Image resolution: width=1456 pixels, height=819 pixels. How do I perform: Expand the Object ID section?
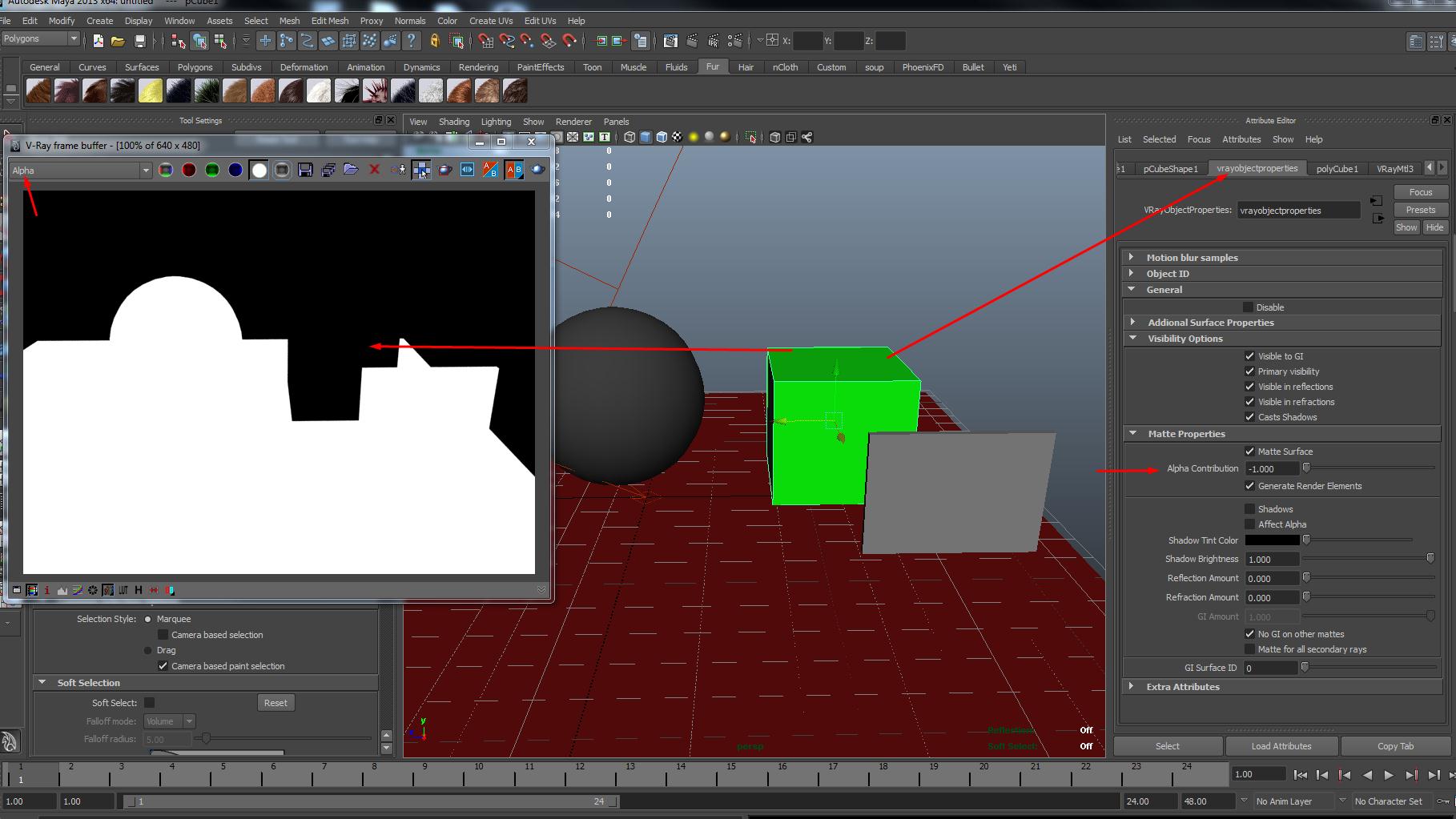point(1131,273)
